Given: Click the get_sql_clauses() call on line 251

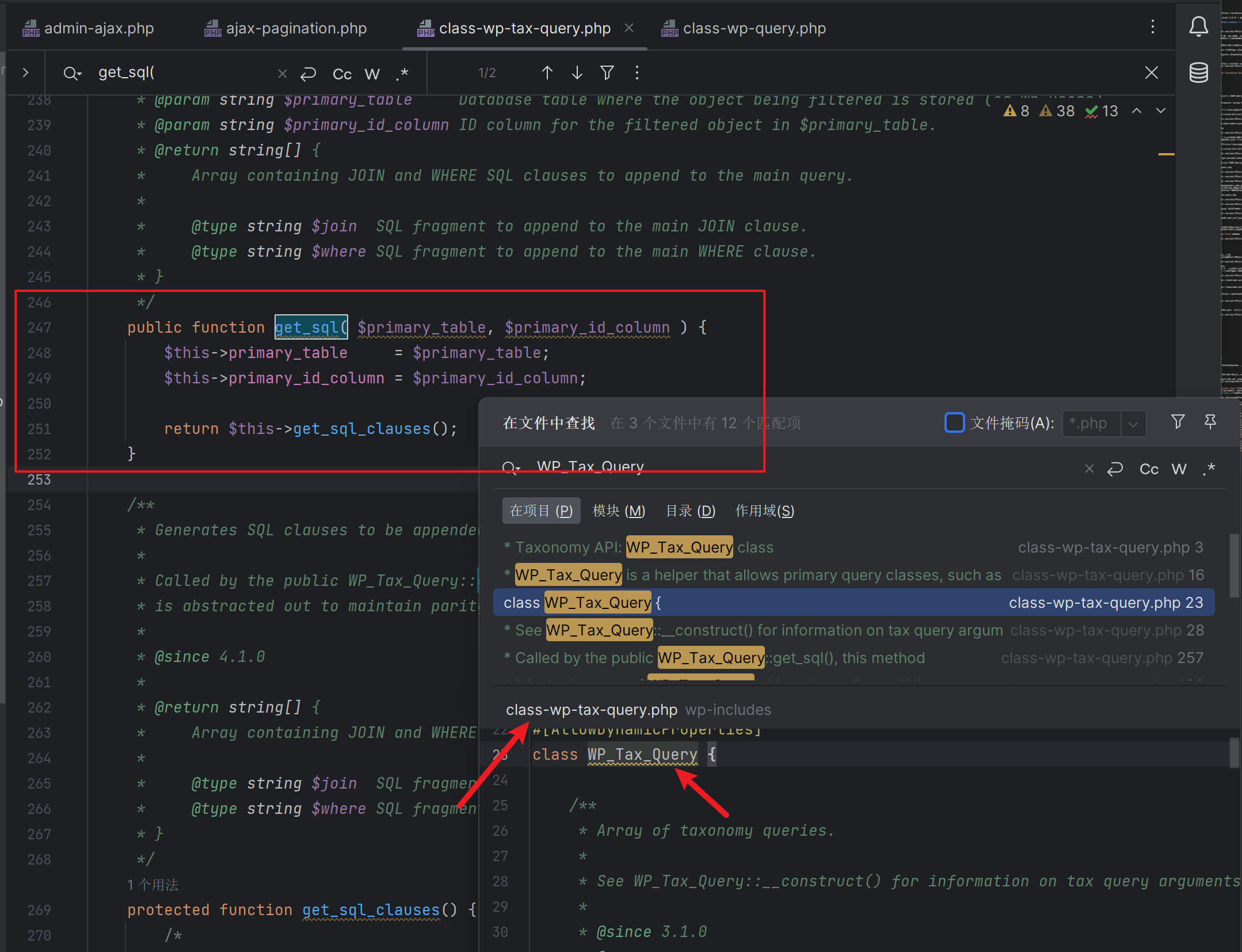Looking at the screenshot, I should (x=361, y=429).
